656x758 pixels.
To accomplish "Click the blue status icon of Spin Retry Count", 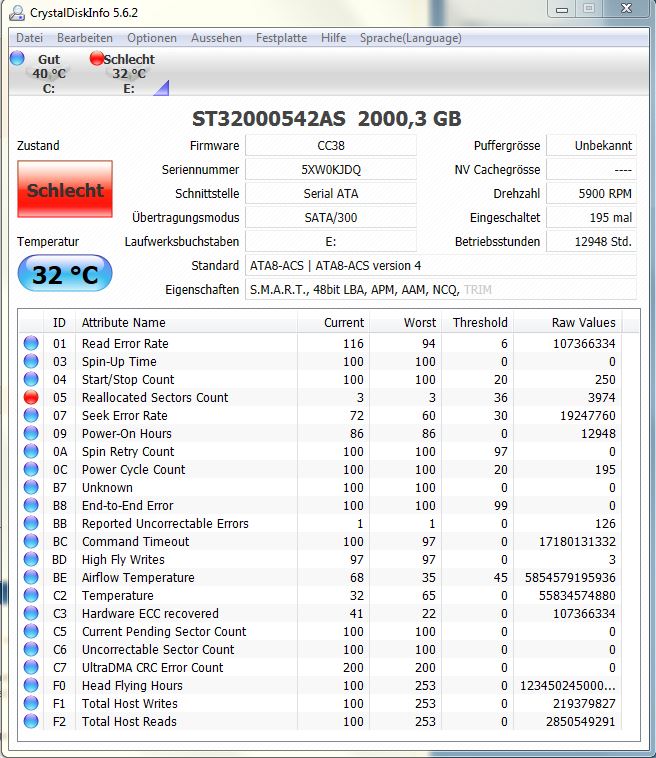I will point(31,451).
